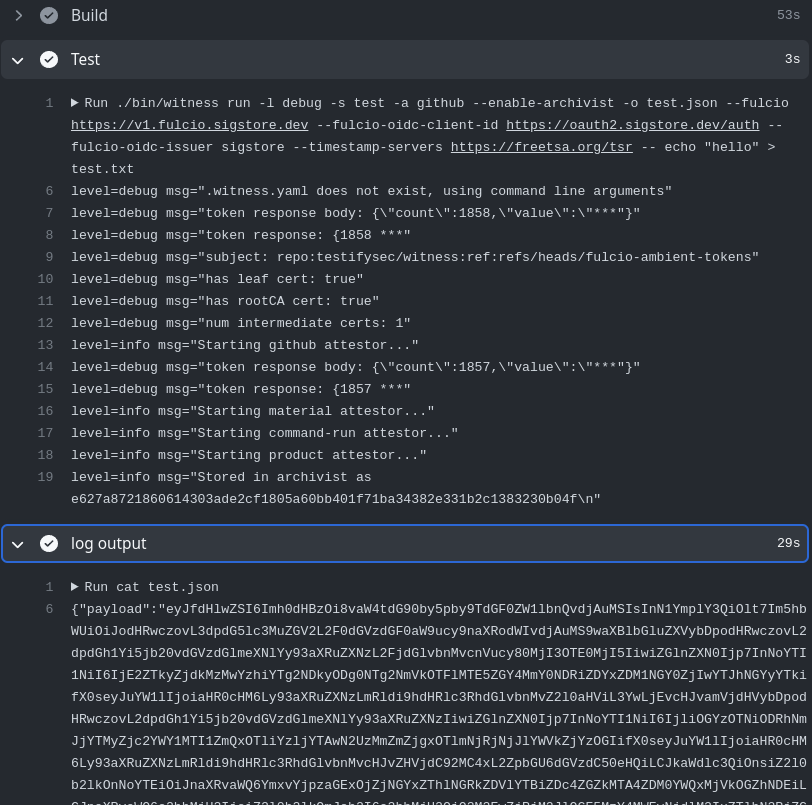Screen dimensions: 812x805
Task: Click the success check icon next to Test
Action: (x=49, y=59)
